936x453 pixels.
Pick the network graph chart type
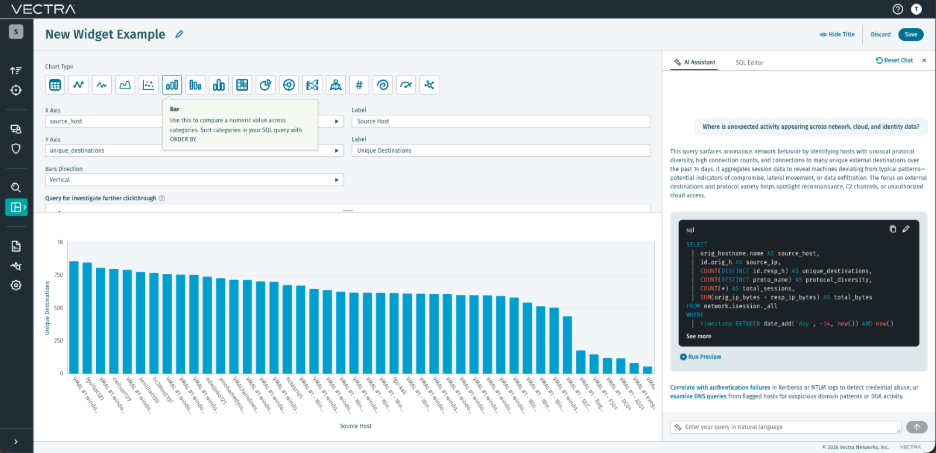pos(430,85)
